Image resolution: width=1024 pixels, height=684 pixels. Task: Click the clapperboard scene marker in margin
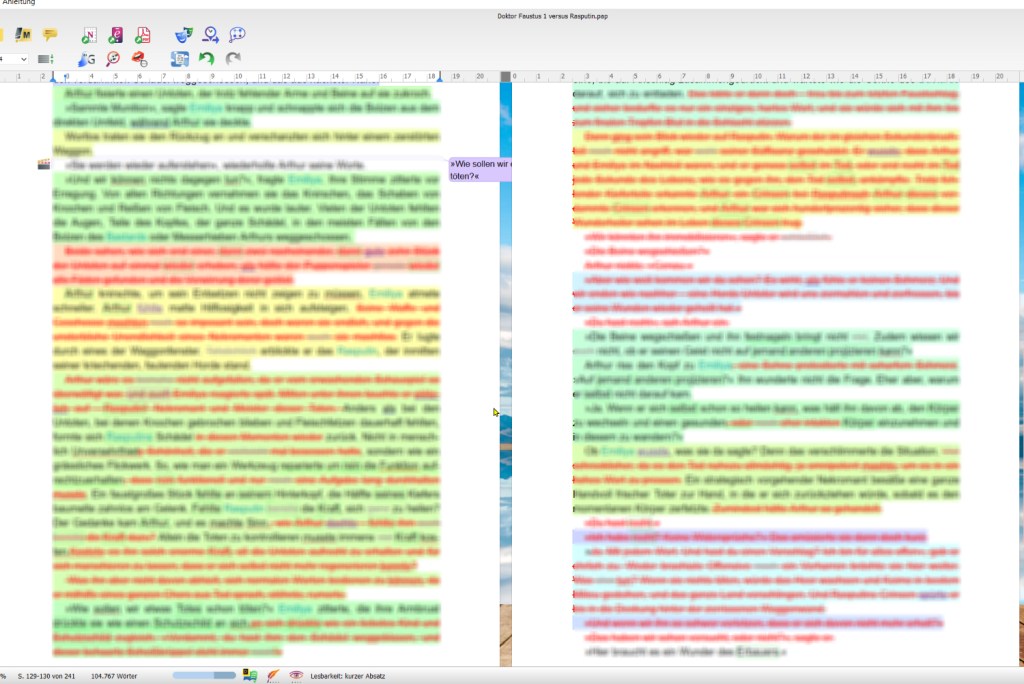(x=43, y=164)
